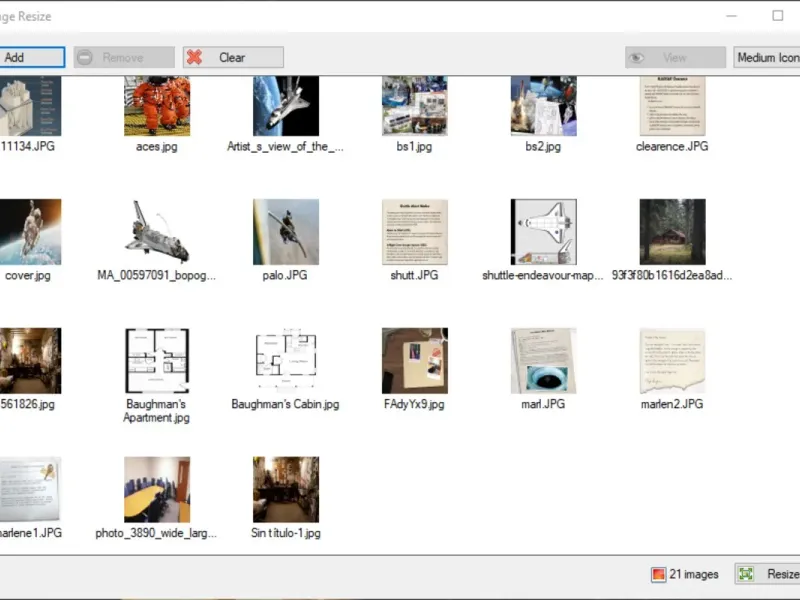Select the bs2.jpg thumbnail
800x600 pixels.
[x=543, y=106]
